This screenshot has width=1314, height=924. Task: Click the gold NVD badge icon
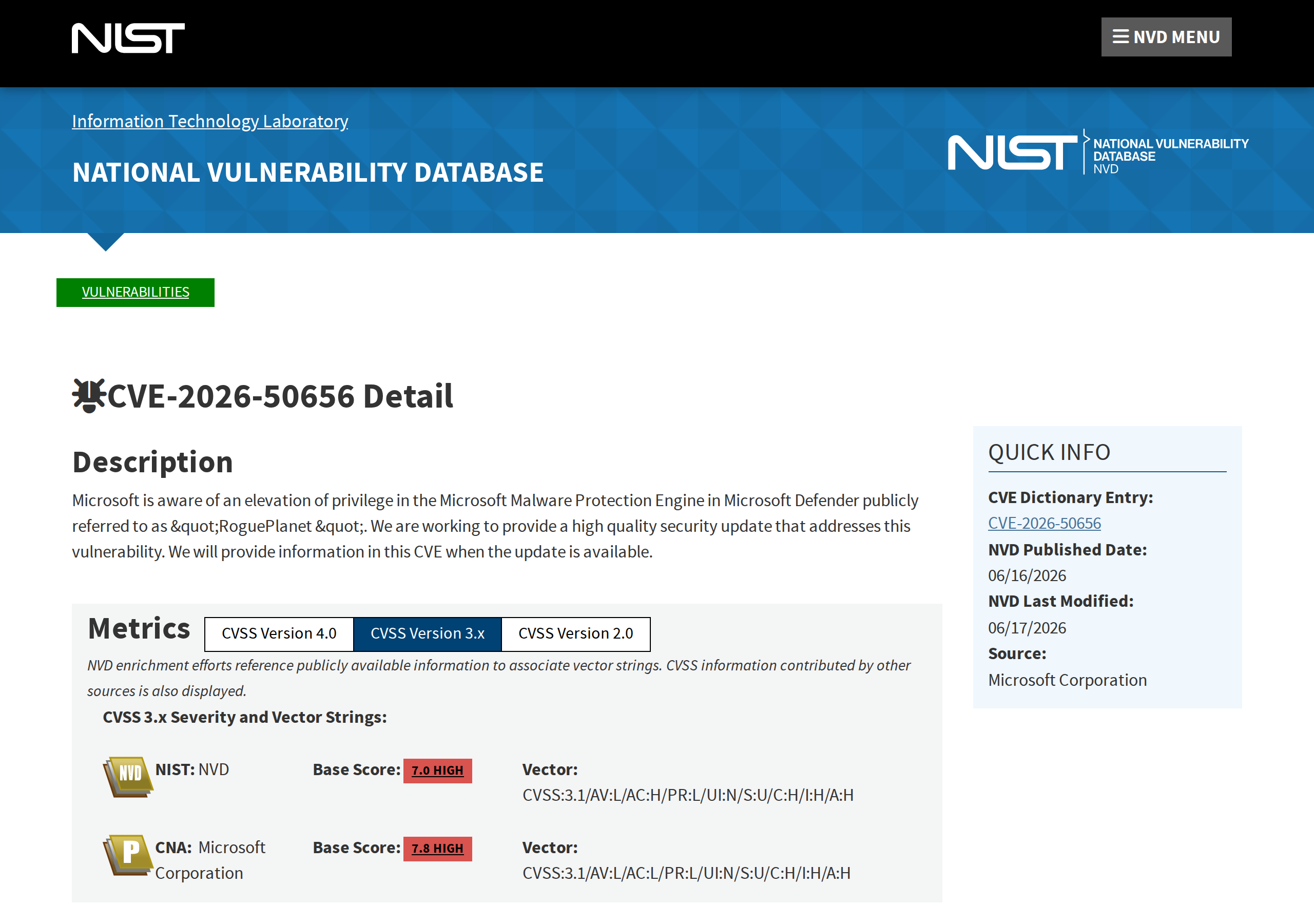click(128, 777)
